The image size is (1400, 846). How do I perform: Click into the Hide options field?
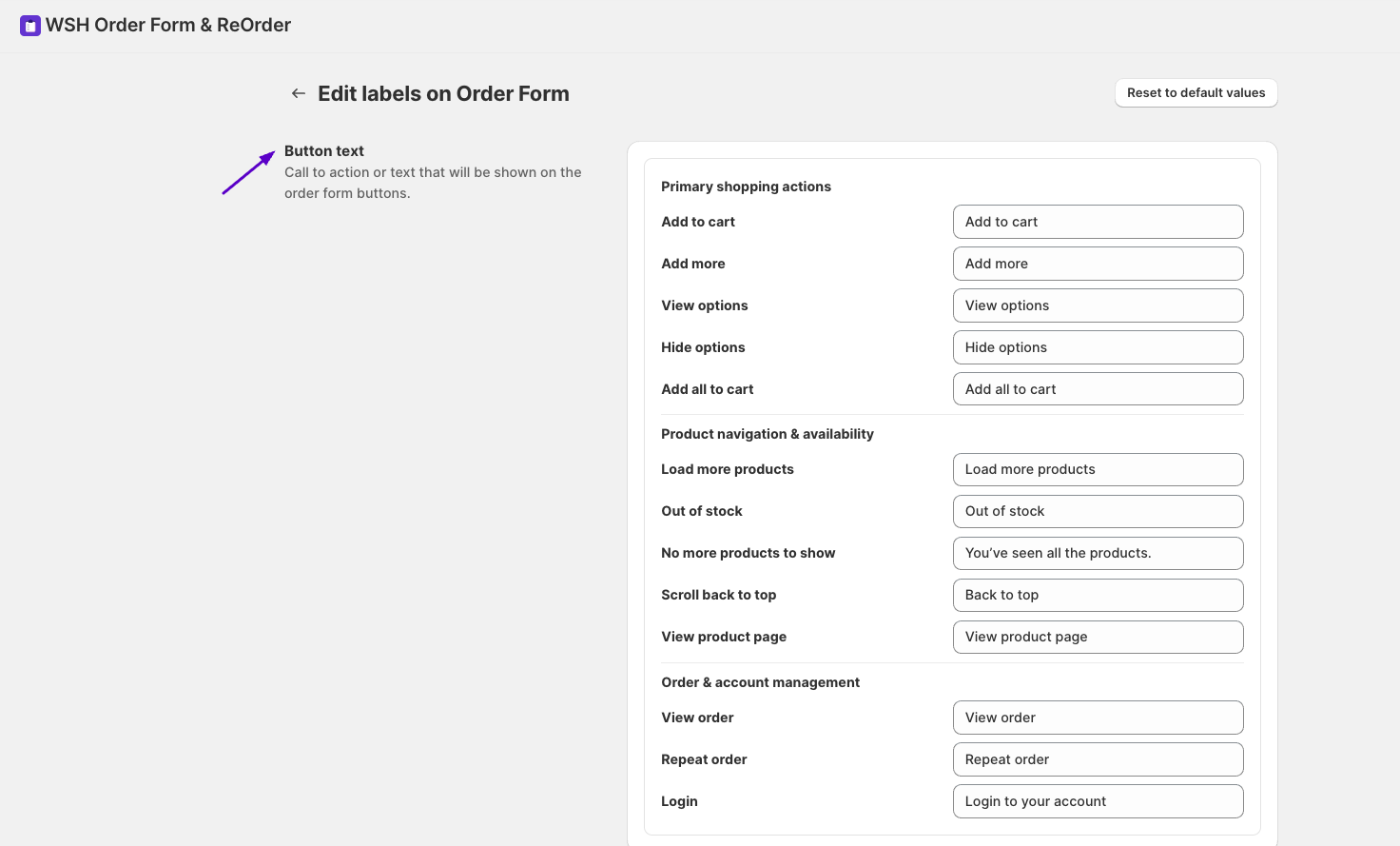click(x=1098, y=347)
